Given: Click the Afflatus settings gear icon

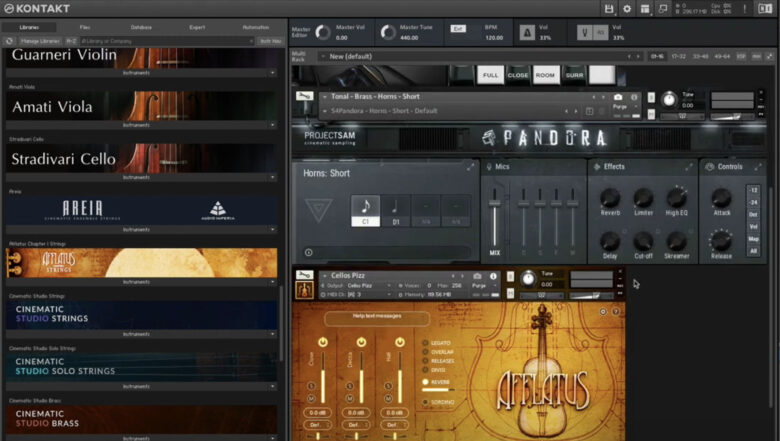Looking at the screenshot, I should [603, 312].
